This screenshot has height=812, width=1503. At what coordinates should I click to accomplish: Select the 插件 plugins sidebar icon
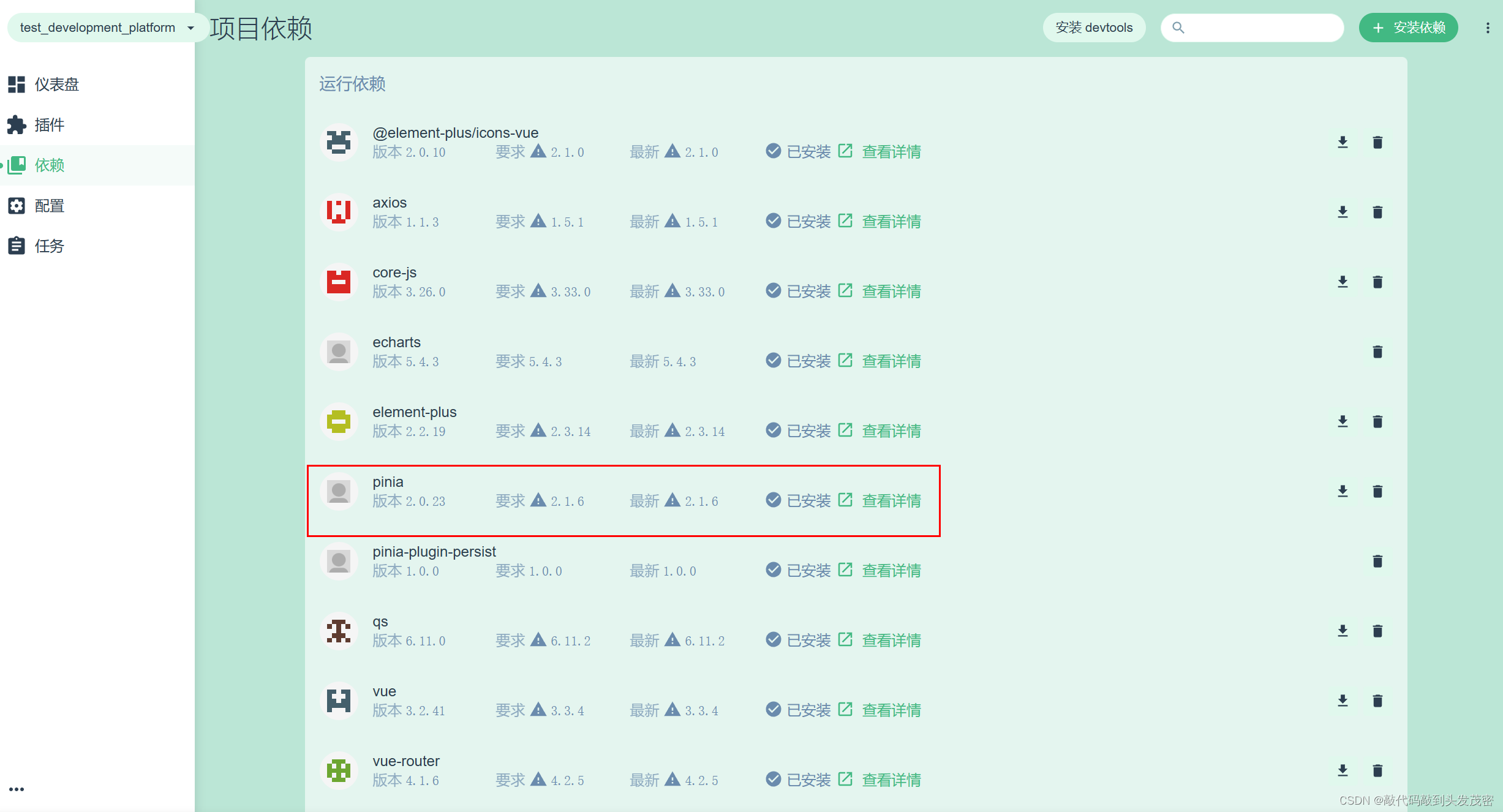(17, 124)
